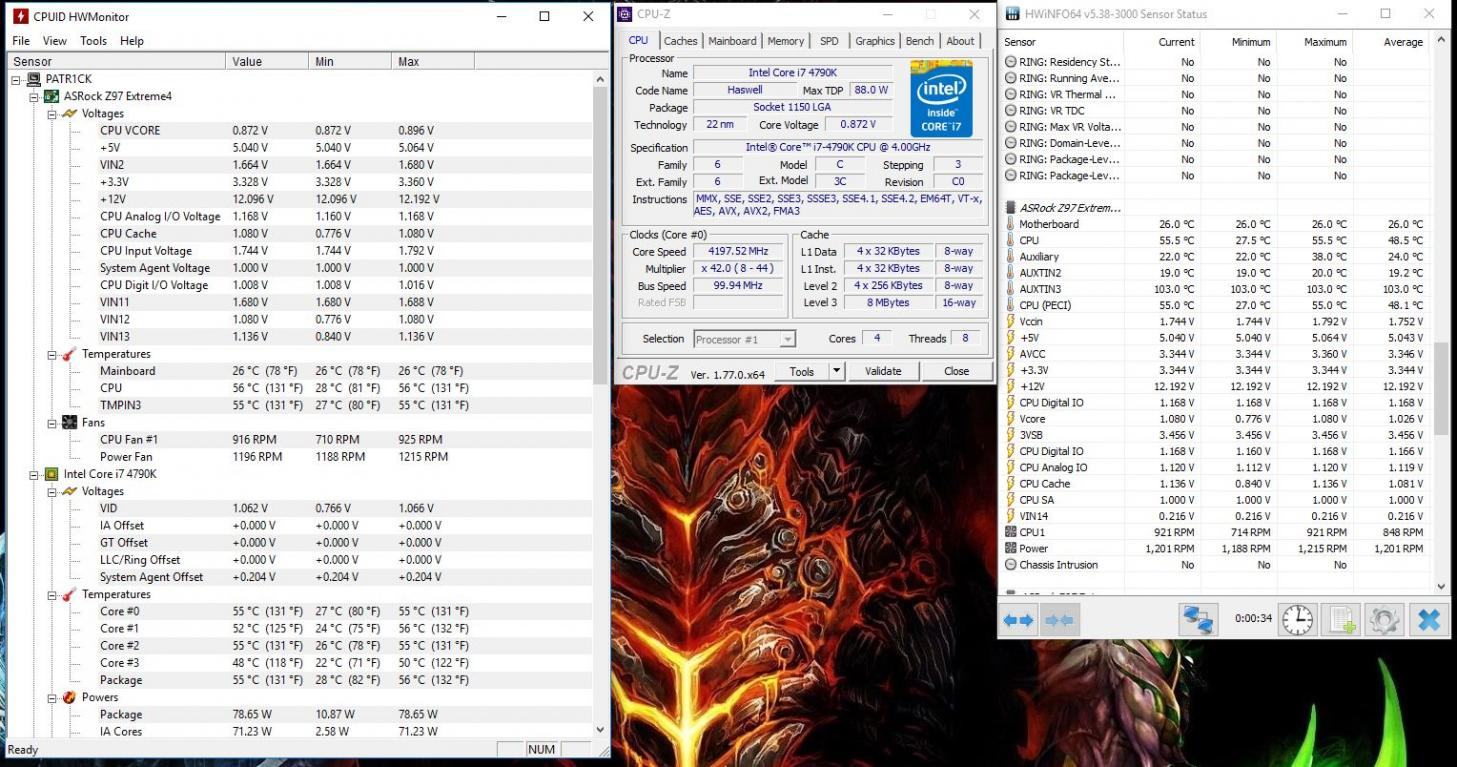Click the RING: VR TDC status icon

(x=1010, y=110)
